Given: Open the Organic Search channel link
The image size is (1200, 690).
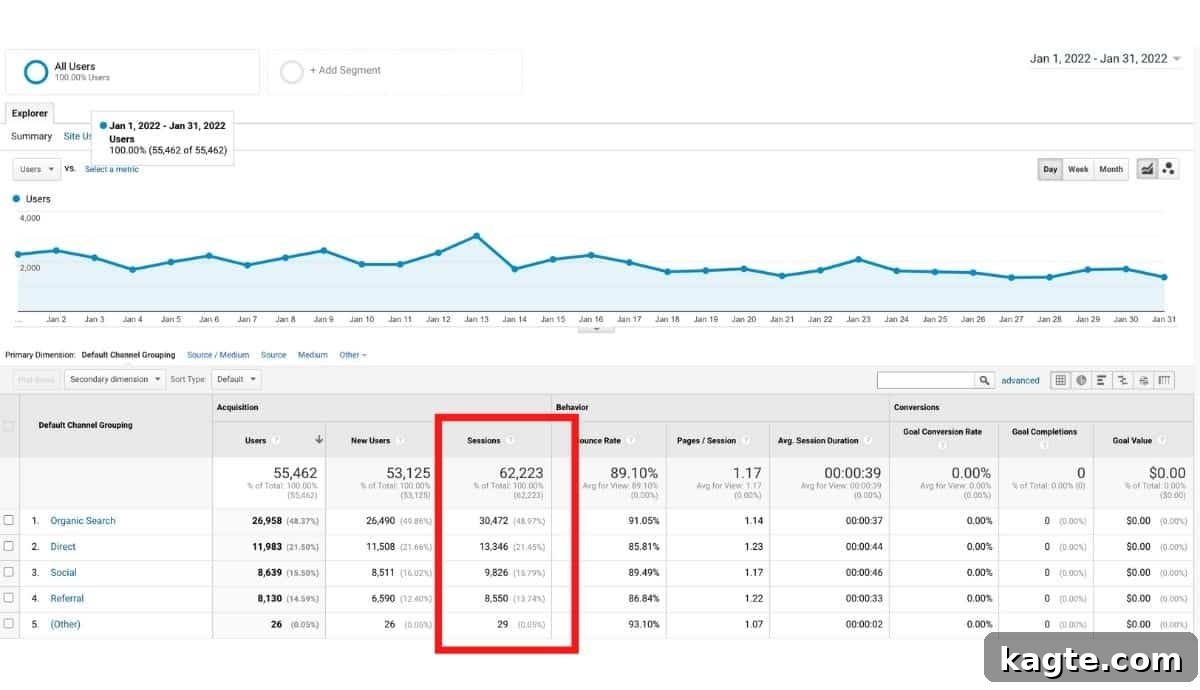Looking at the screenshot, I should [x=83, y=520].
